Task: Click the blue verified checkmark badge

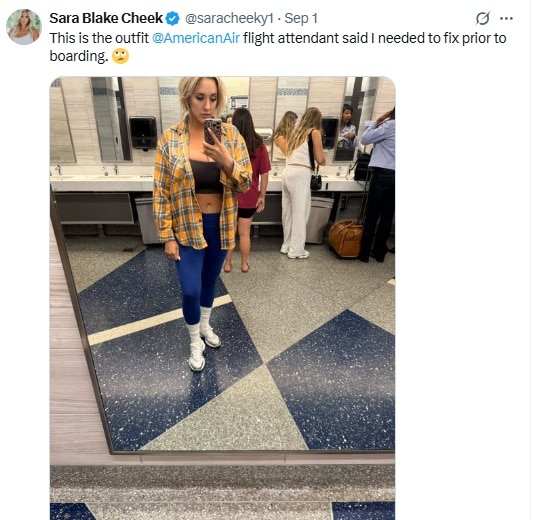Action: [x=172, y=18]
